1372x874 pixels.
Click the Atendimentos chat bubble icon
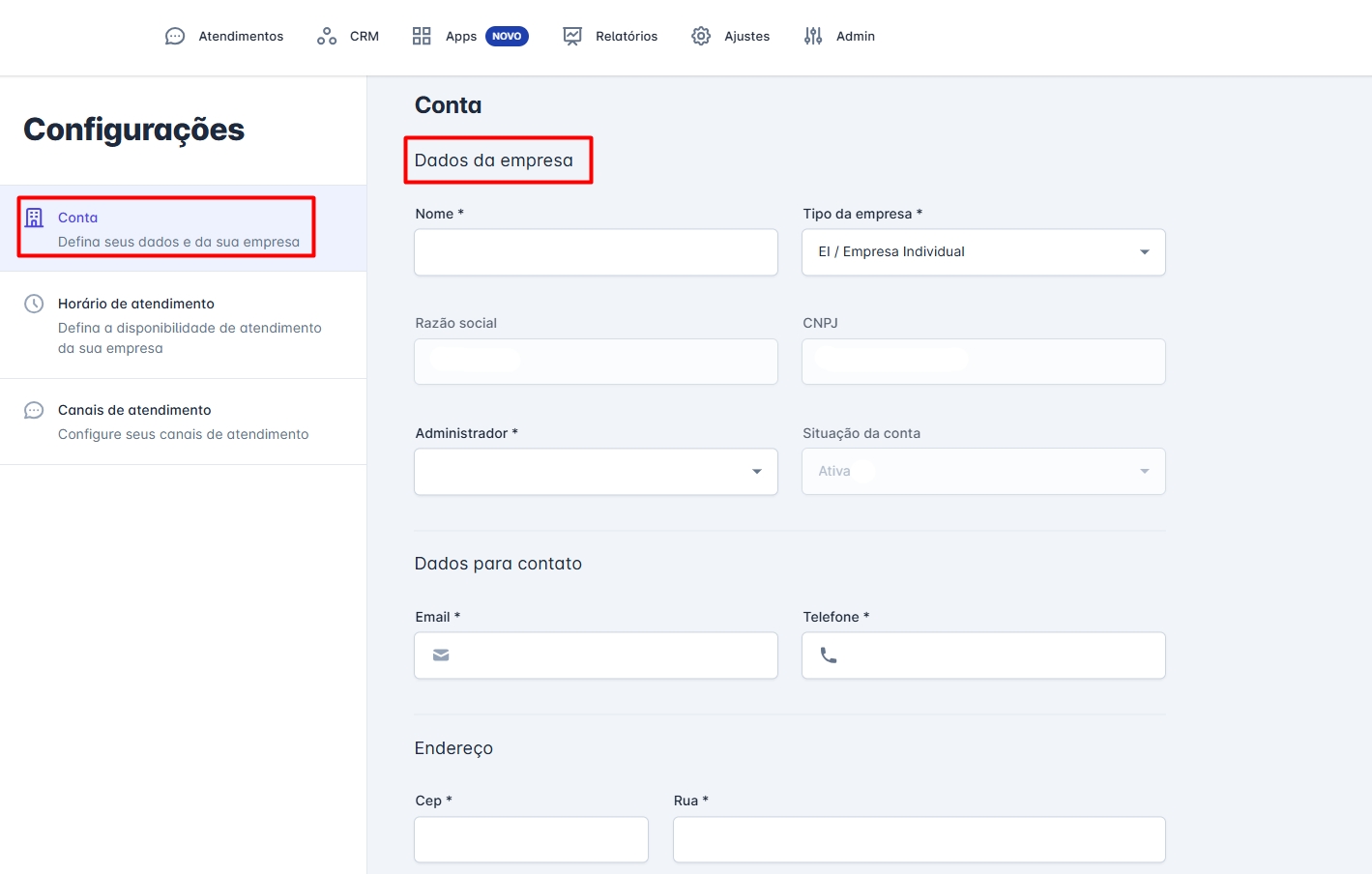tap(175, 37)
